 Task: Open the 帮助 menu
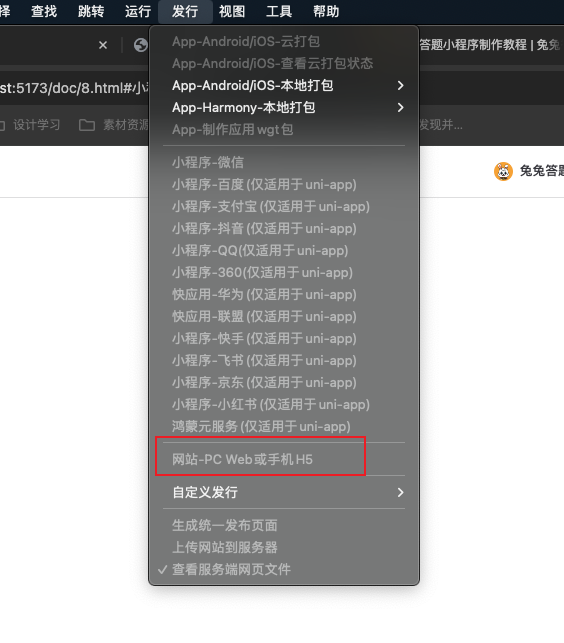pyautogui.click(x=326, y=11)
